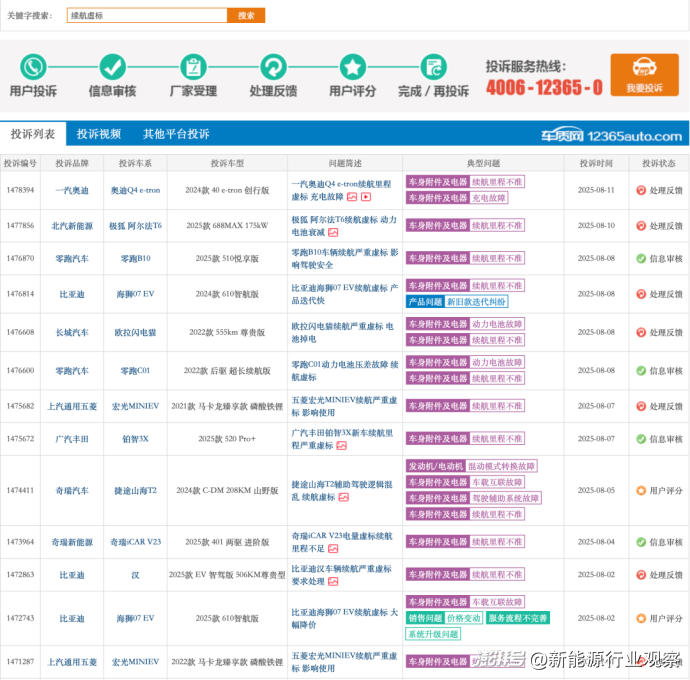Open the 零跑B10 series link
Screen dimensions: 690x680
[x=135, y=258]
